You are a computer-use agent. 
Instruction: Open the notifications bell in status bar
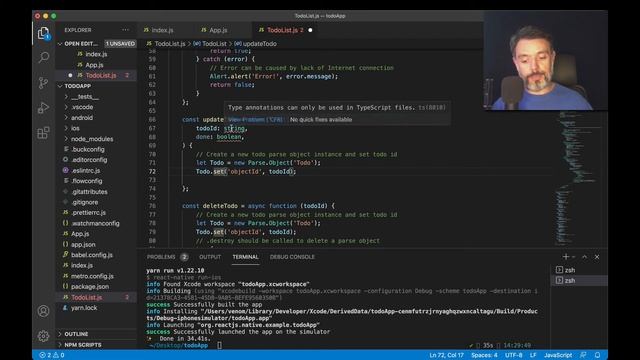tap(598, 355)
